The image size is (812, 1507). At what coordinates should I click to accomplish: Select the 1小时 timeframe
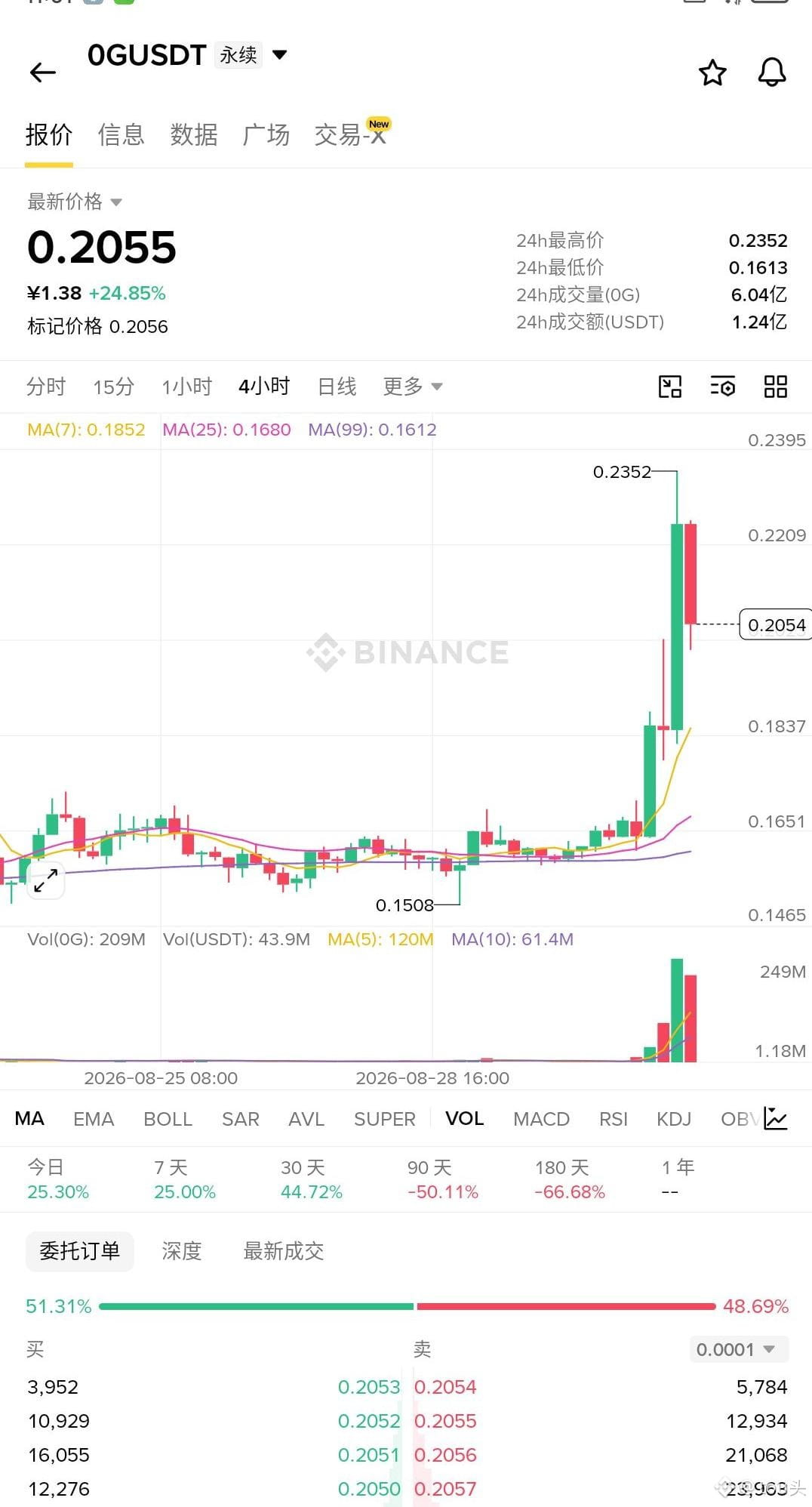[186, 387]
